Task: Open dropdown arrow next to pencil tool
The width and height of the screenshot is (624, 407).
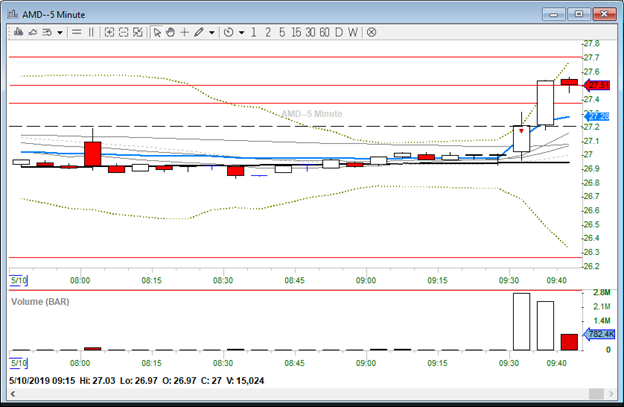Action: pyautogui.click(x=212, y=32)
